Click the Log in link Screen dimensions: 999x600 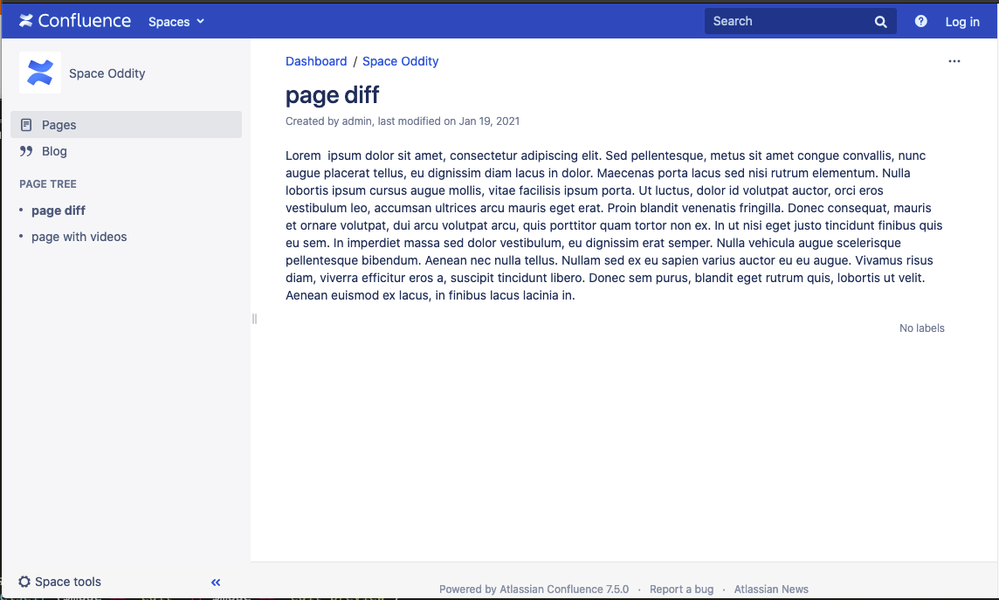click(x=962, y=22)
